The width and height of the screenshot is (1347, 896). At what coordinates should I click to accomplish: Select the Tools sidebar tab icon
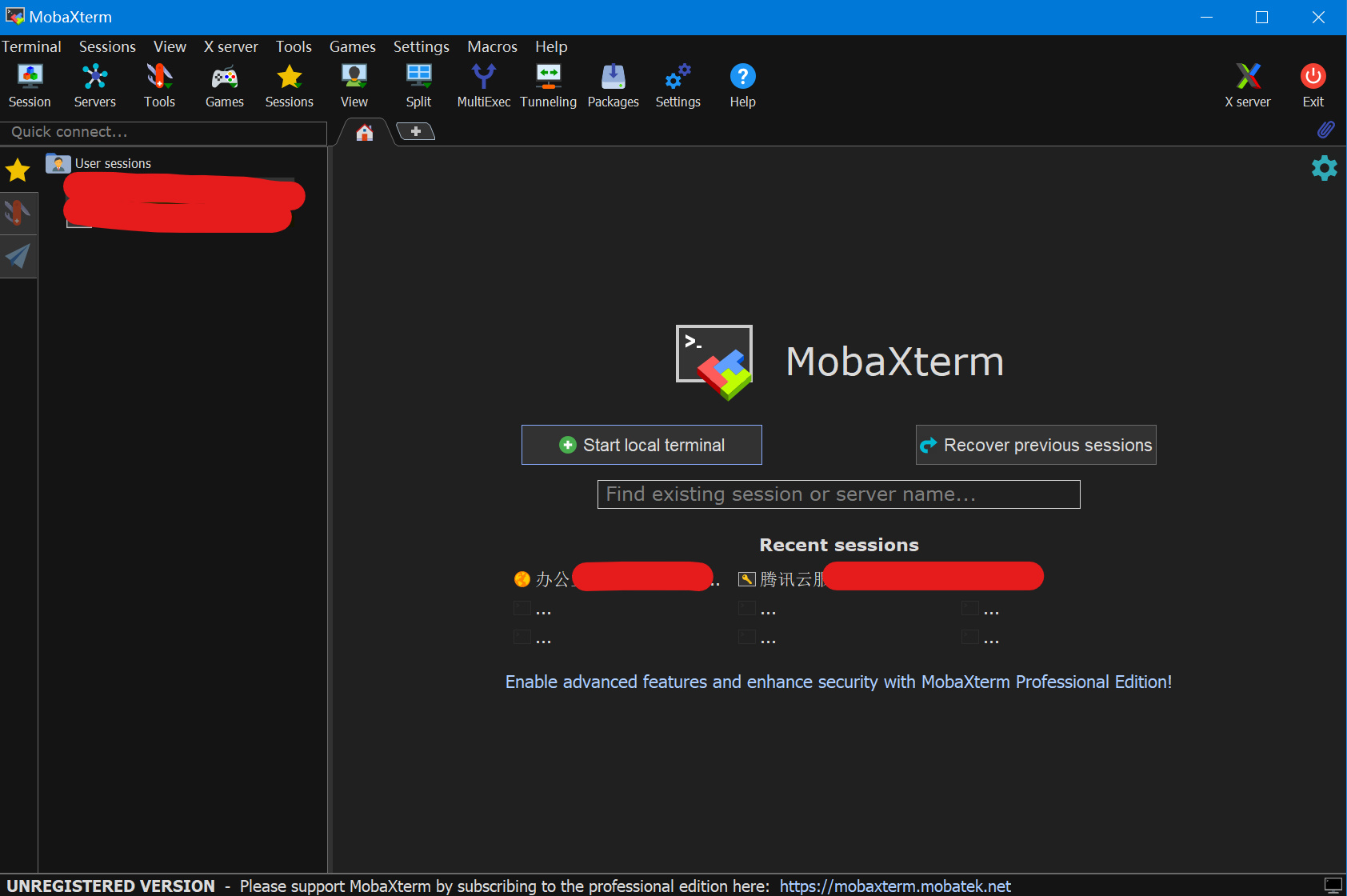[18, 213]
